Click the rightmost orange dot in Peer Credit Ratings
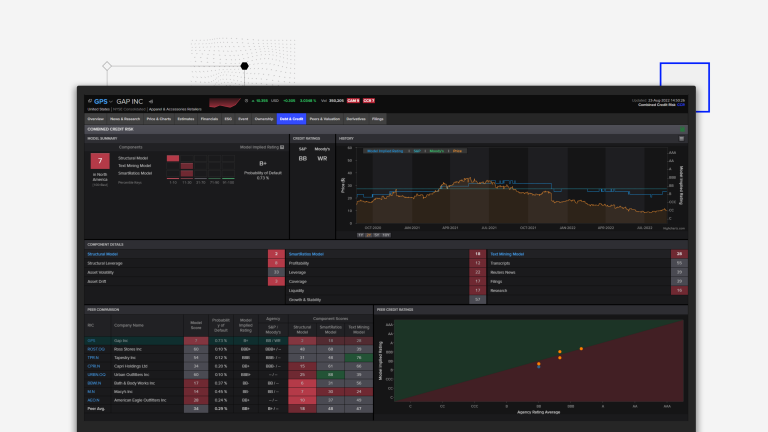The image size is (768, 432). 581,348
